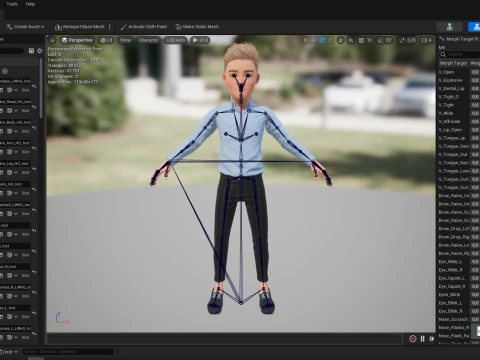Screen dimensions: 480x360
Task: Click the Morph Target Previewer tab
Action: 459,39
